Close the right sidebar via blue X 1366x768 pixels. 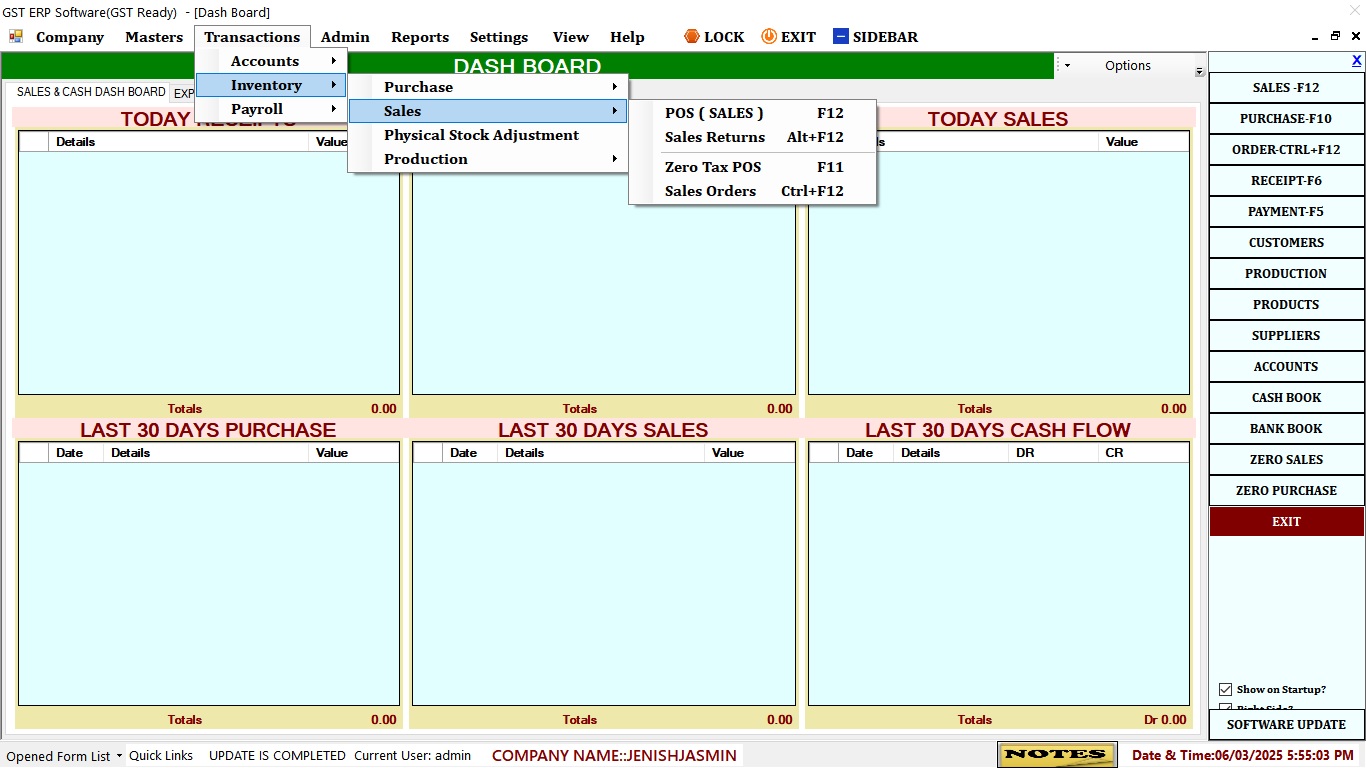click(x=1357, y=60)
